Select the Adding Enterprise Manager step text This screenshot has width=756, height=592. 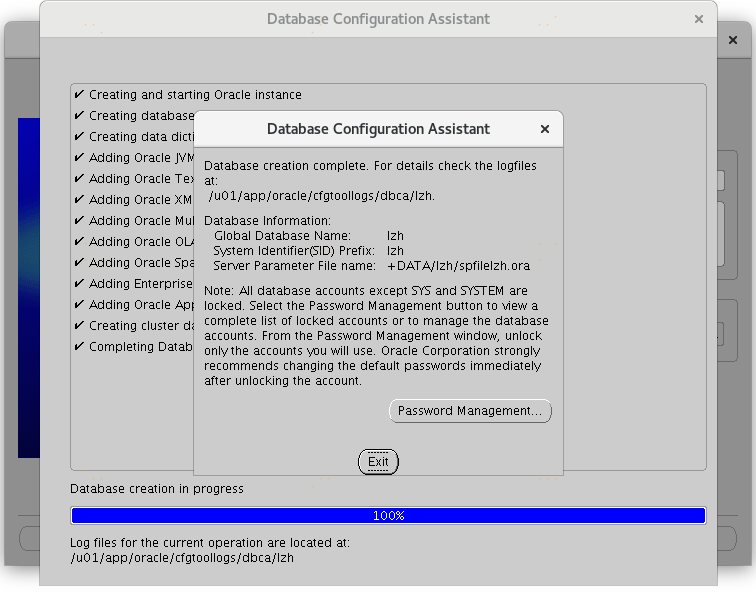pyautogui.click(x=140, y=284)
